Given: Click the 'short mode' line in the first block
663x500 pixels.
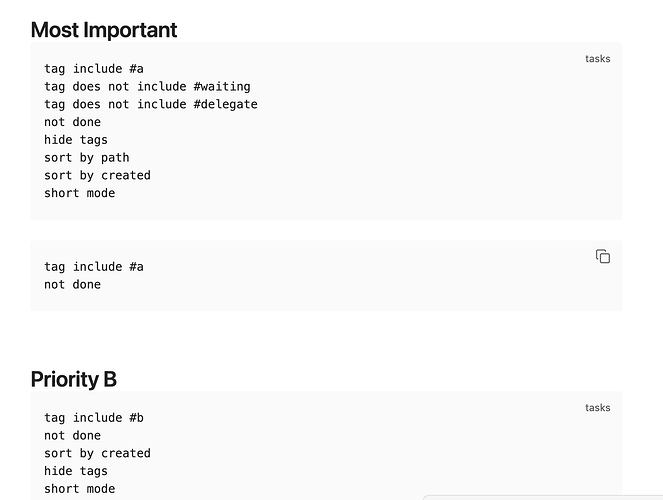Looking at the screenshot, I should point(79,193).
